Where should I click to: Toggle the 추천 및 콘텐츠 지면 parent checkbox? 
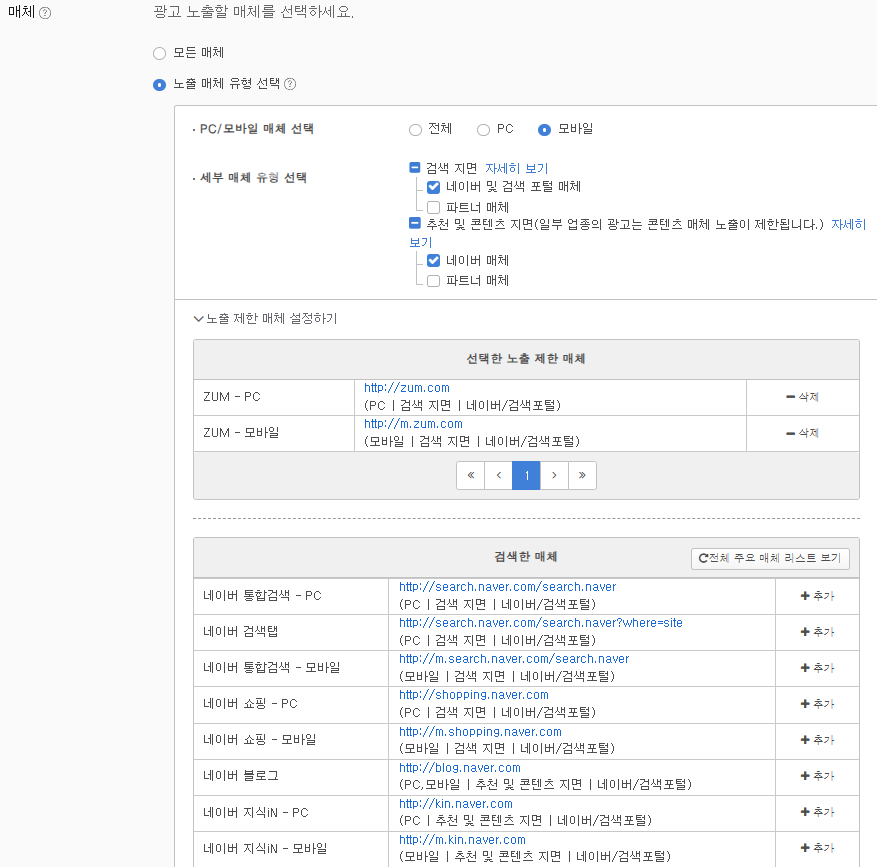415,224
